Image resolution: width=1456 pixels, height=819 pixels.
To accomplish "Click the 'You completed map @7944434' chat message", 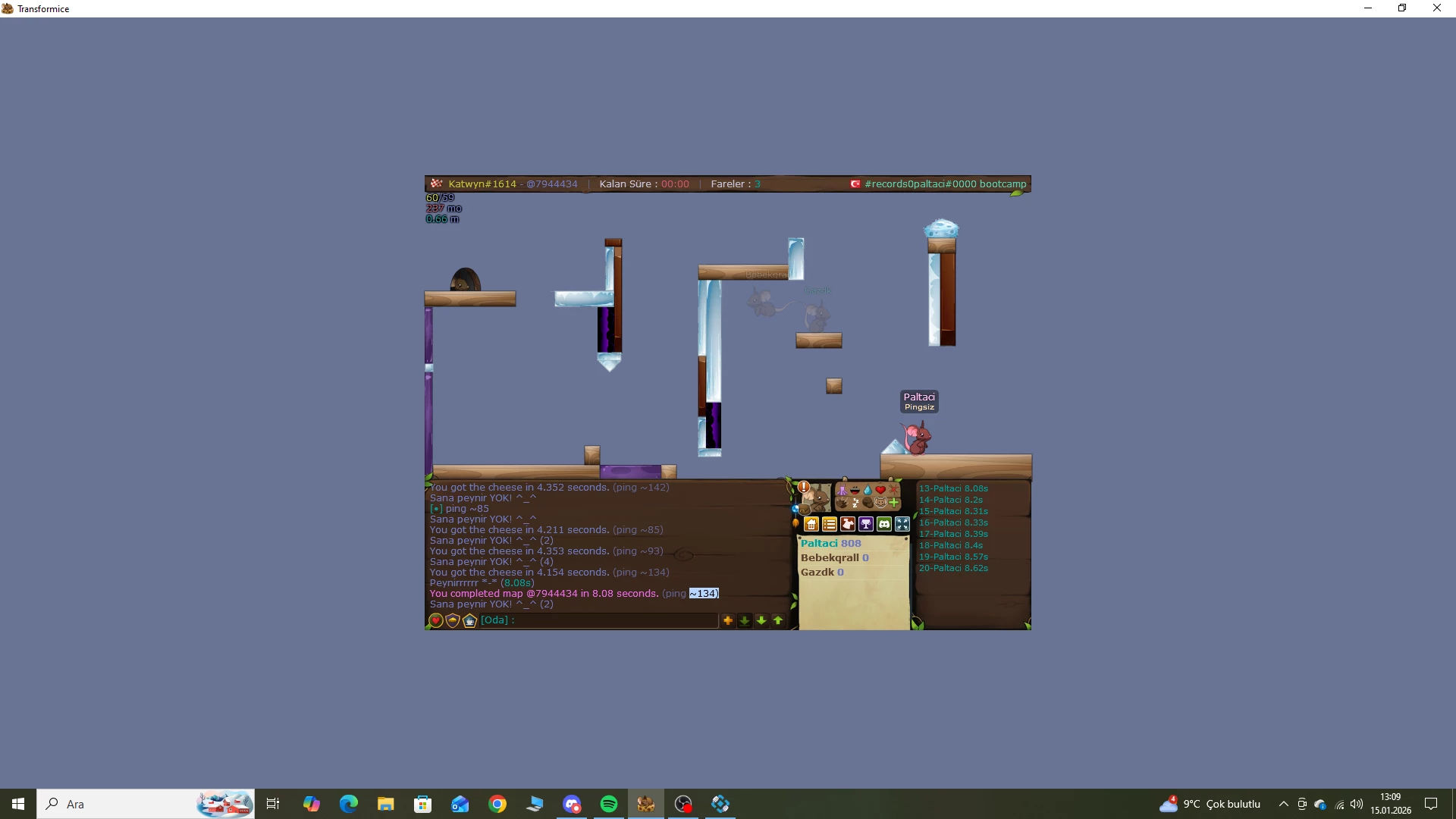I will coord(574,594).
